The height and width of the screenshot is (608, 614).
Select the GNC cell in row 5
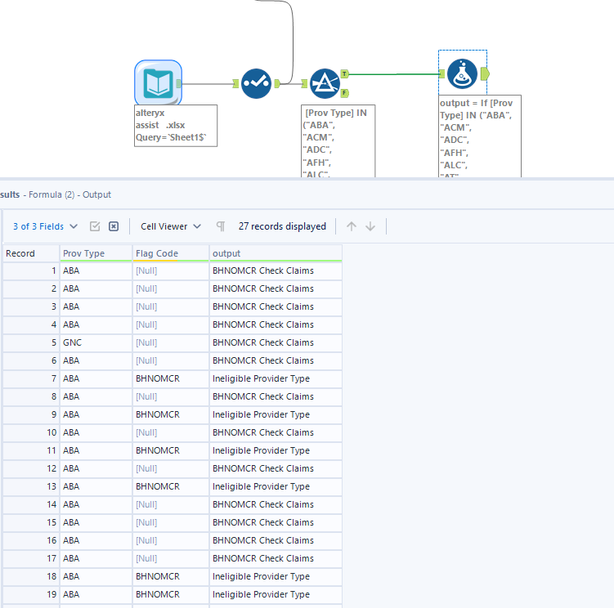click(96, 343)
